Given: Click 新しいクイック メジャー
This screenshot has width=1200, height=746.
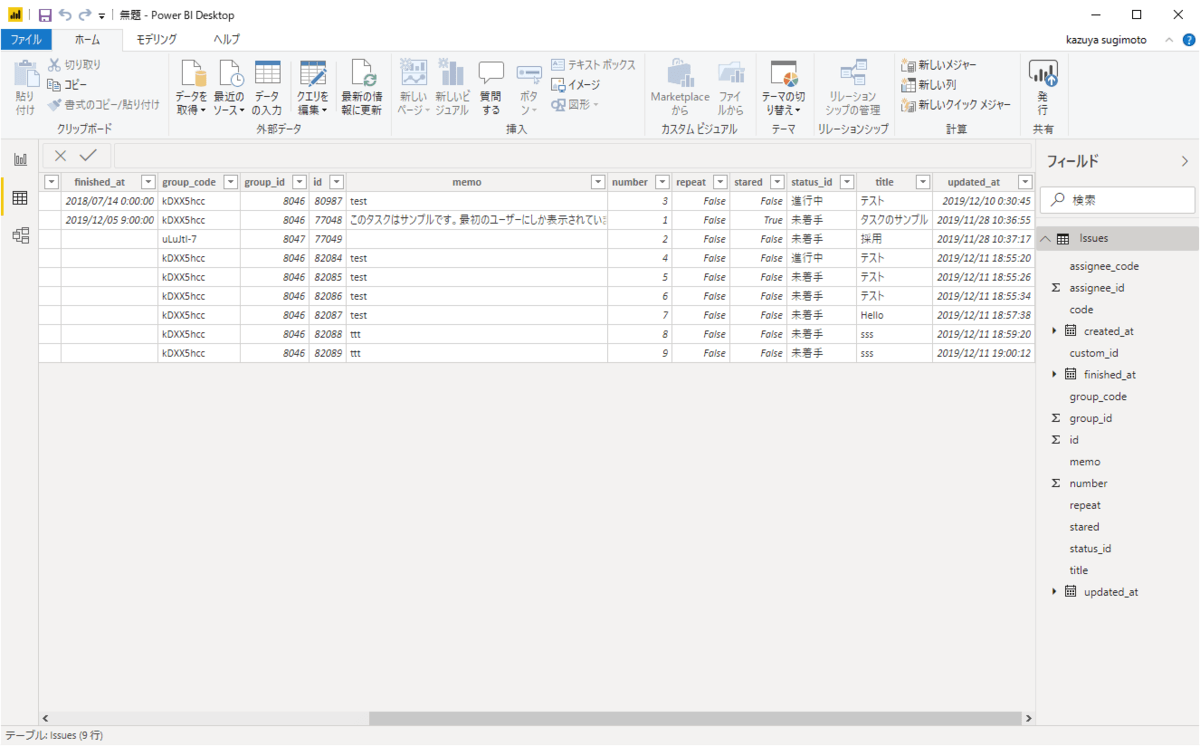Looking at the screenshot, I should click(x=957, y=105).
